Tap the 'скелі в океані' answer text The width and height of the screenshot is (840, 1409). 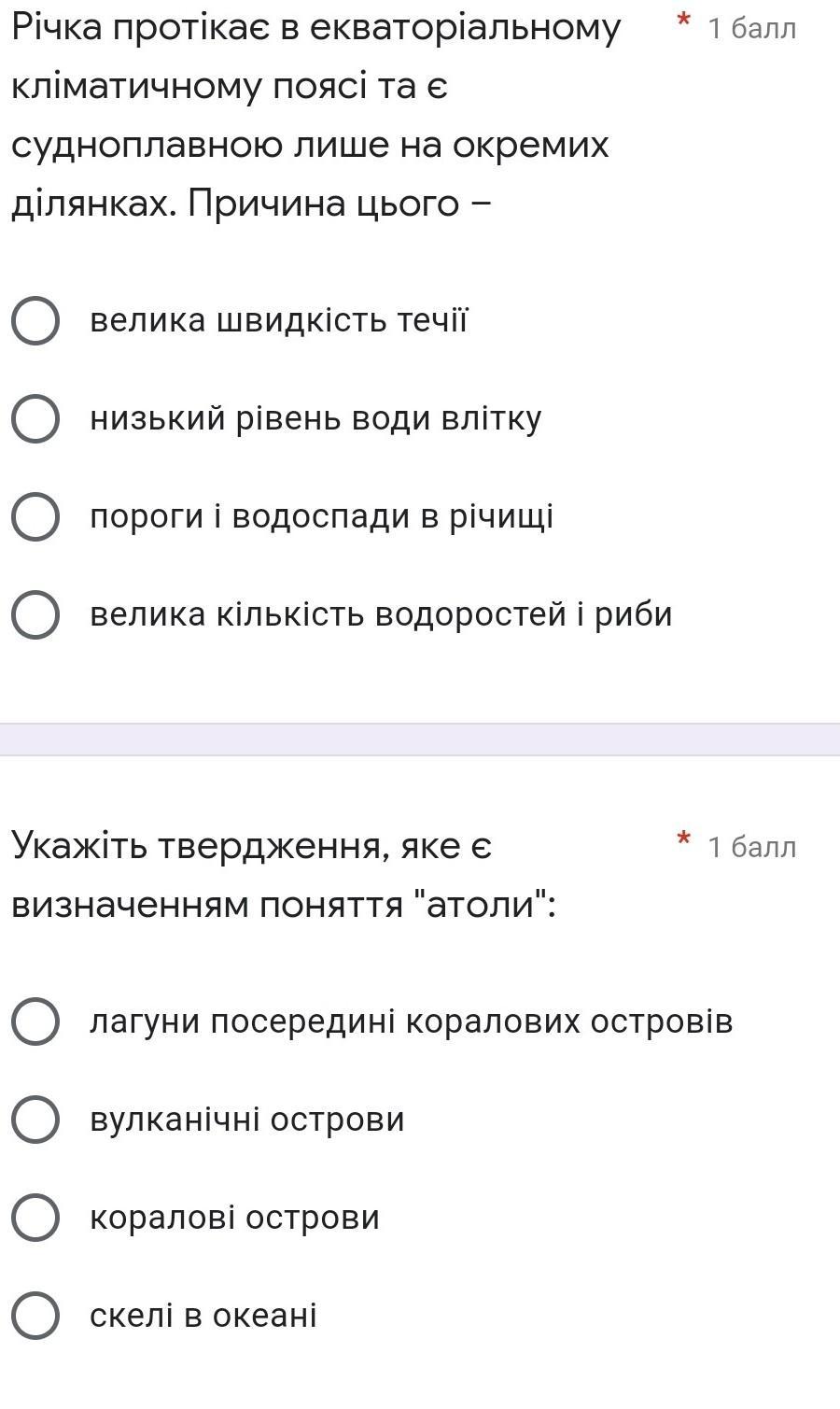tap(203, 1316)
